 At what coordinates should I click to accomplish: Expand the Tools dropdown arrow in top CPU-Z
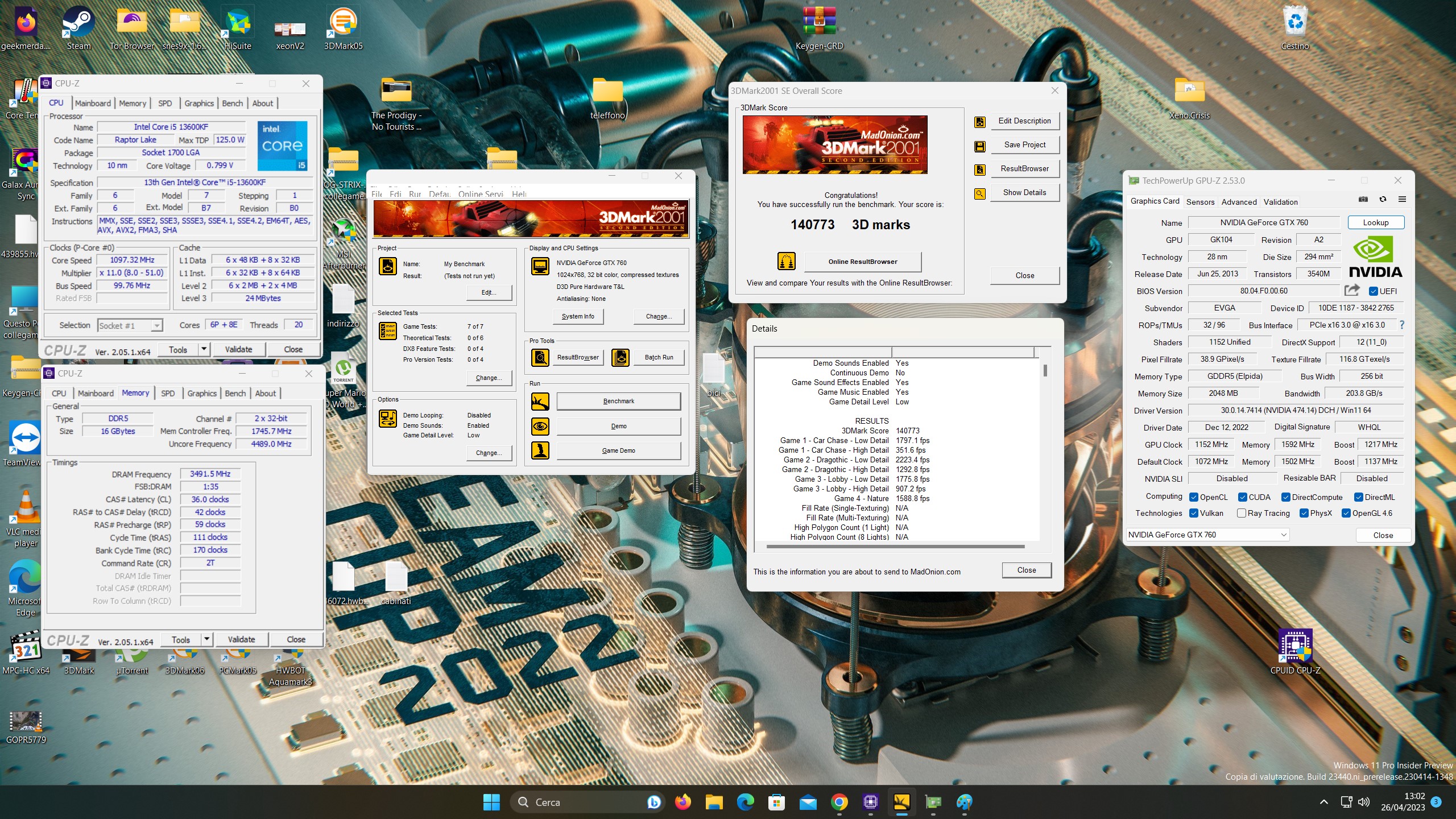(x=204, y=349)
